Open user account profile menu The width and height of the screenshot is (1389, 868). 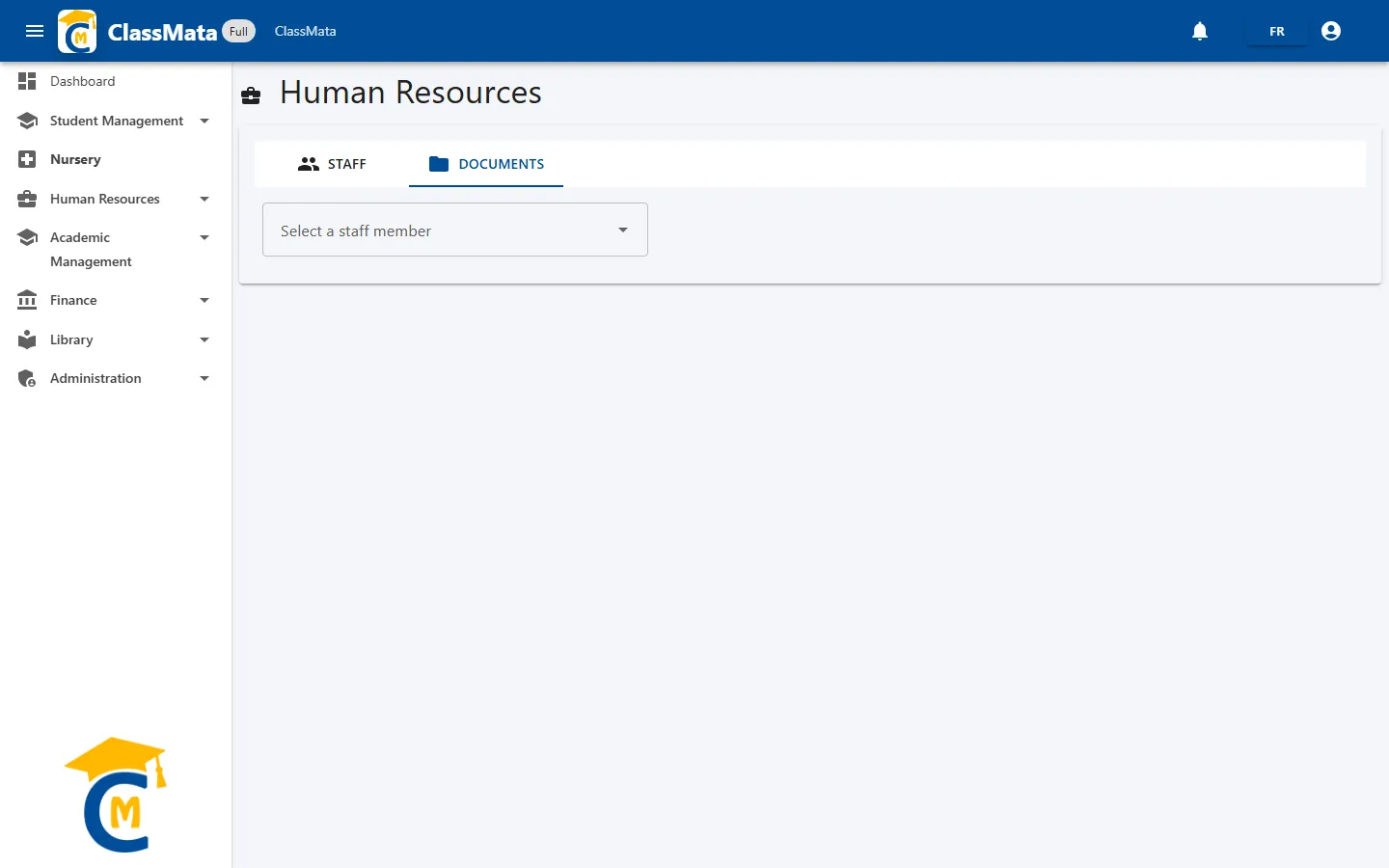pyautogui.click(x=1331, y=31)
